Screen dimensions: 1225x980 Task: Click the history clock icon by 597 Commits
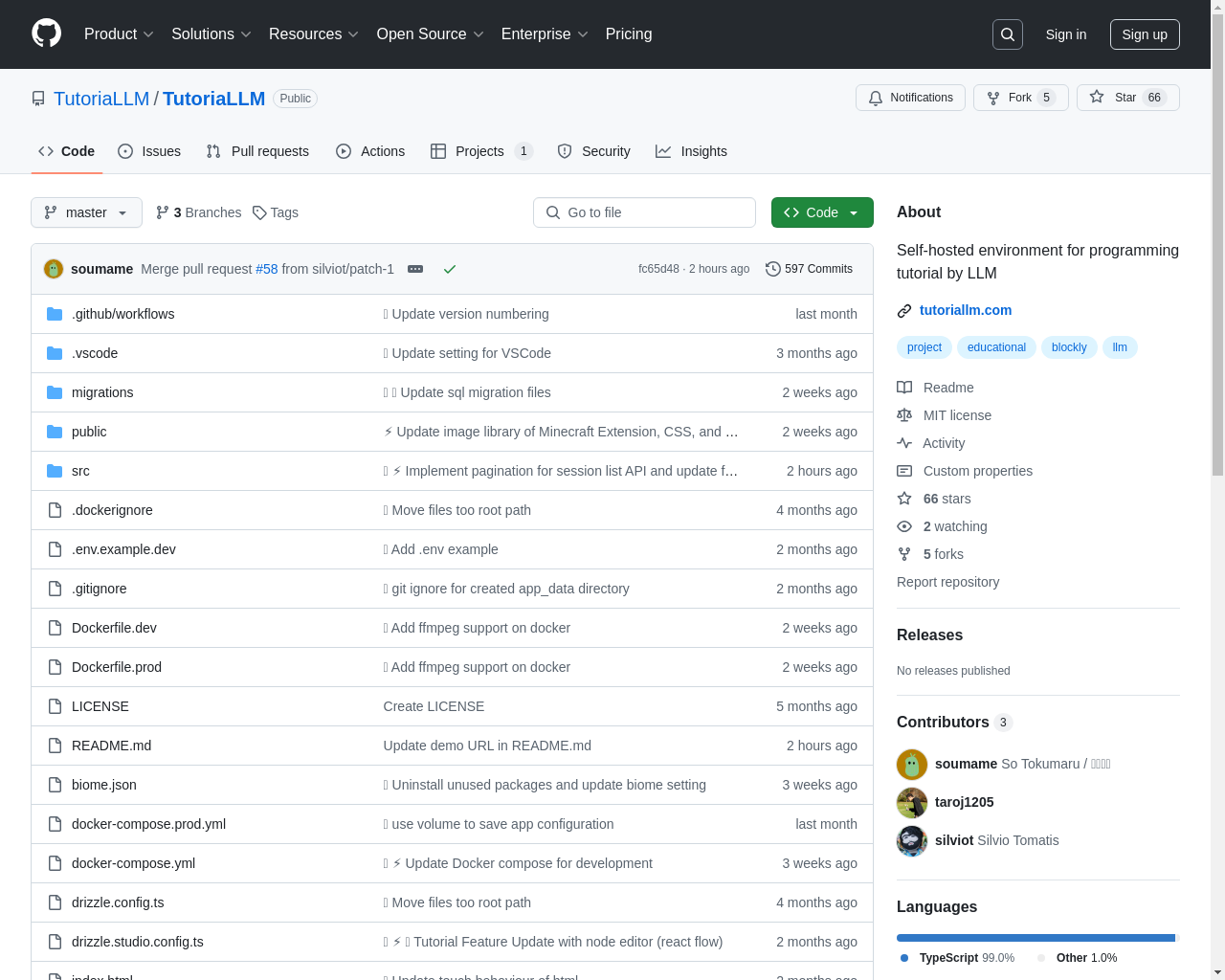click(773, 269)
